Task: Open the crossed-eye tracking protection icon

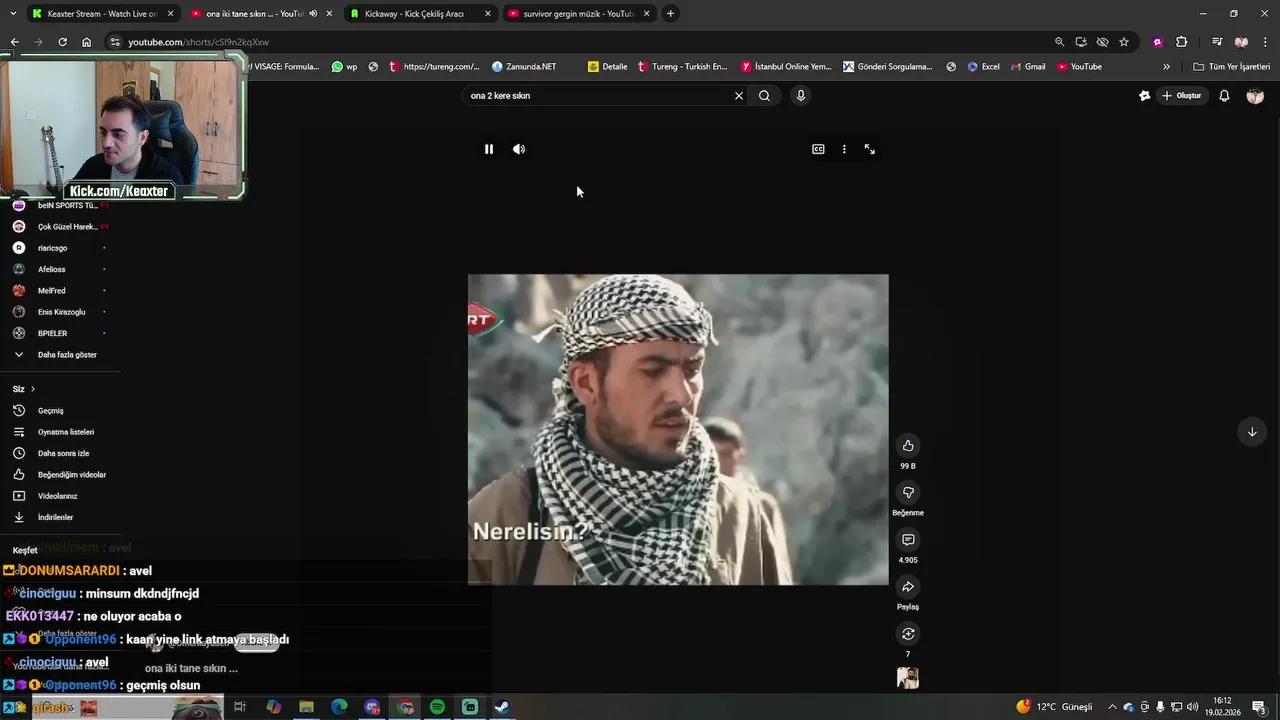Action: pyautogui.click(x=1102, y=42)
